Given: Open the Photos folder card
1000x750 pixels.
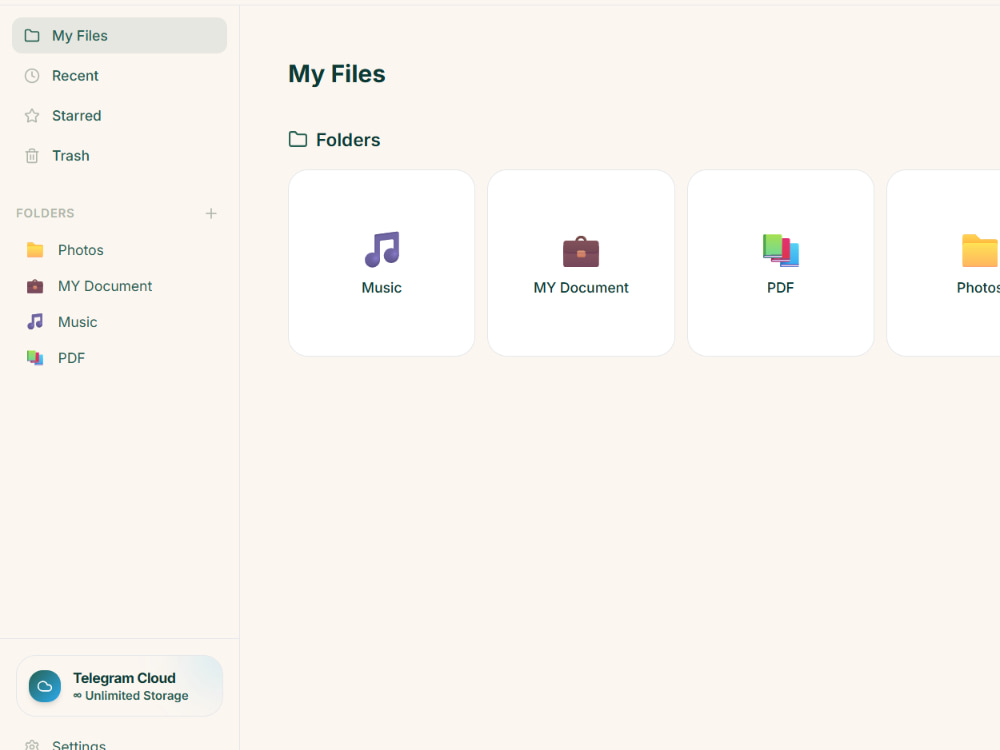Looking at the screenshot, I should tap(944, 263).
